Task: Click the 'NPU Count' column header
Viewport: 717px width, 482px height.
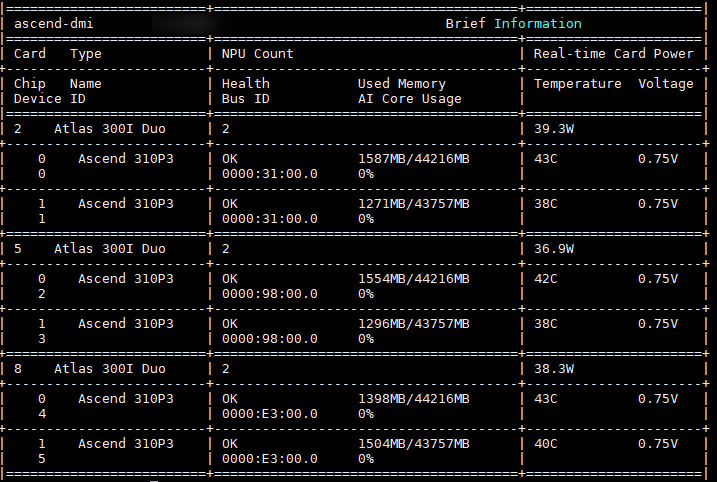Action: point(257,54)
